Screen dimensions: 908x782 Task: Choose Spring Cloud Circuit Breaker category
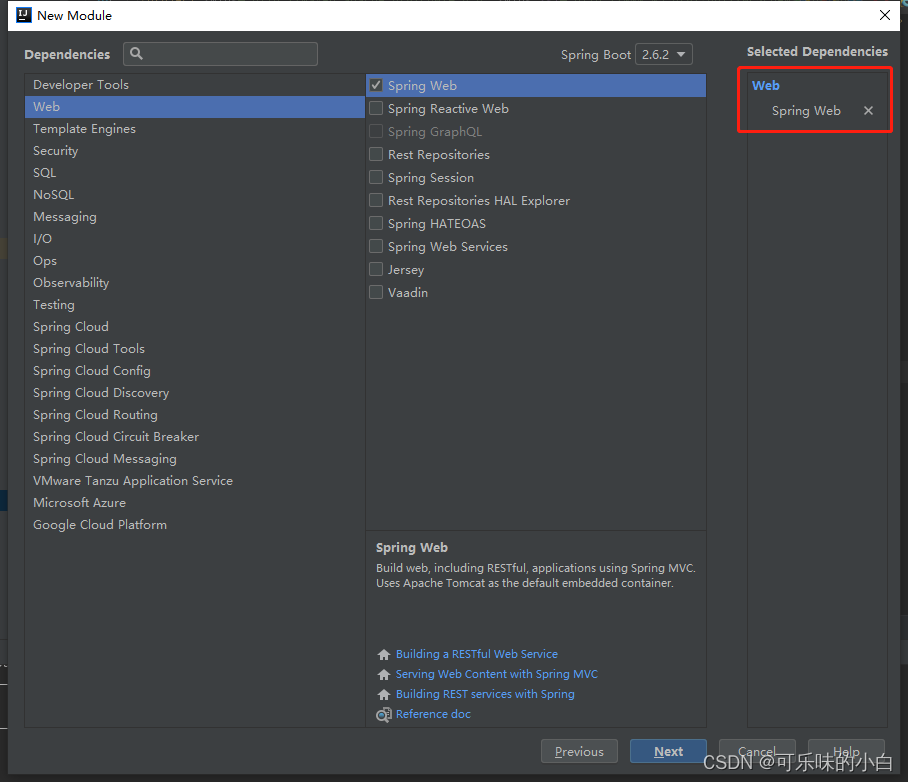pos(195,437)
